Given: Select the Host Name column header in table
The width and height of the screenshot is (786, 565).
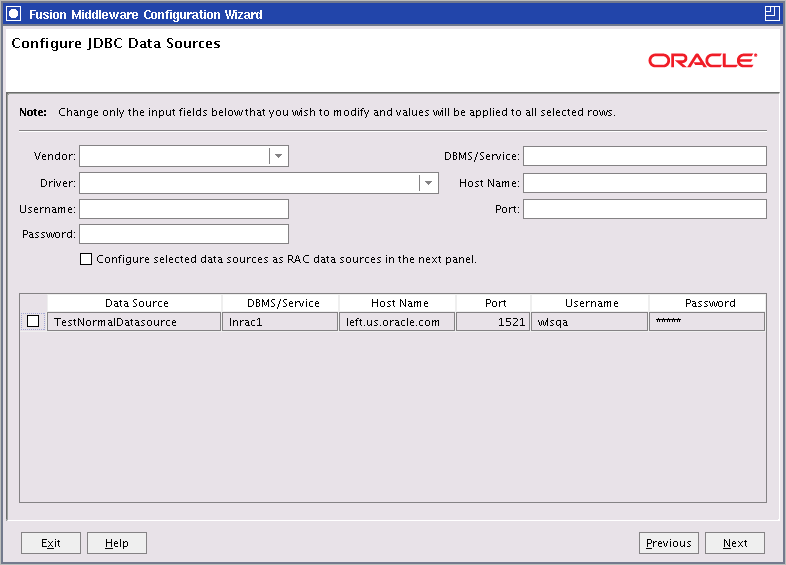Looking at the screenshot, I should 398,303.
